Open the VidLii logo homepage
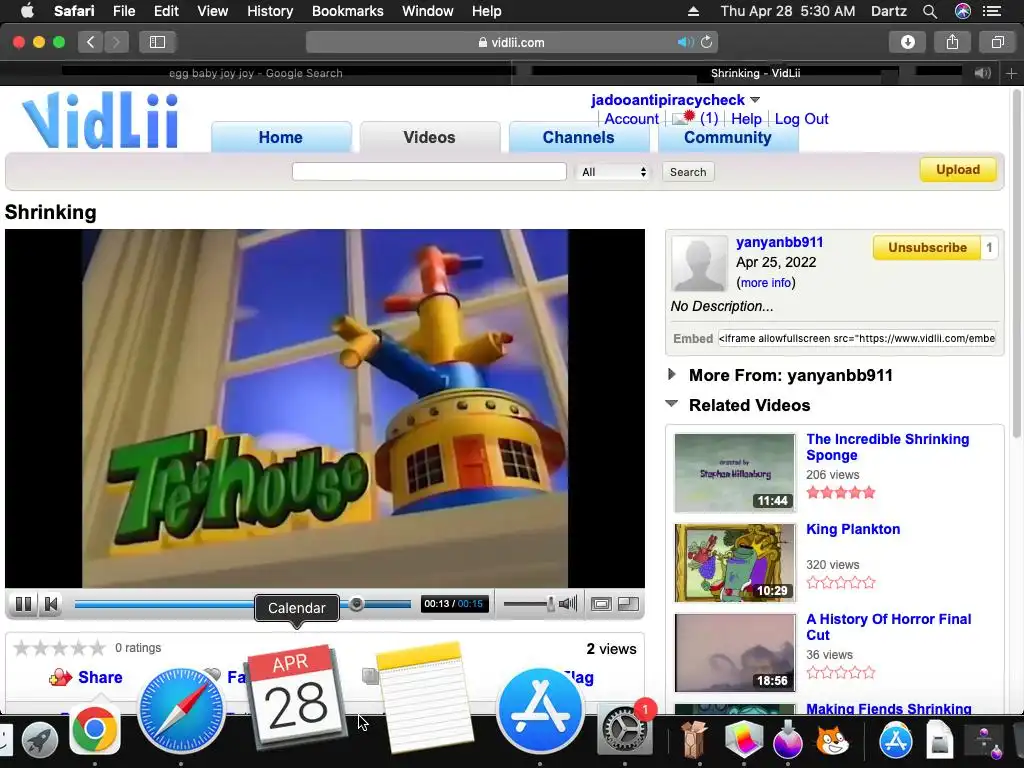Viewport: 1024px width, 768px height. (x=100, y=120)
